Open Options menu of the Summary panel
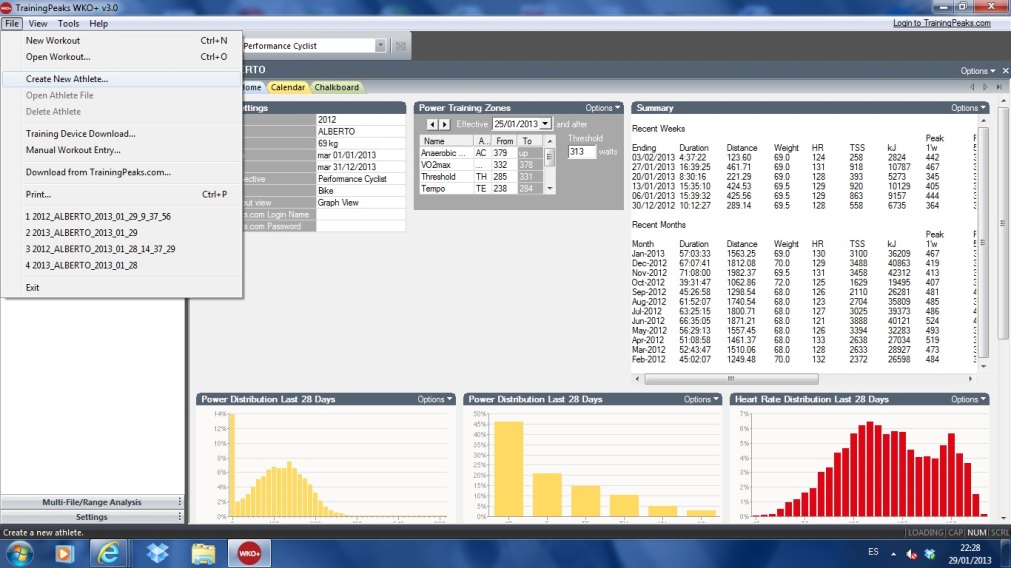The height and width of the screenshot is (568, 1011). [x=967, y=108]
